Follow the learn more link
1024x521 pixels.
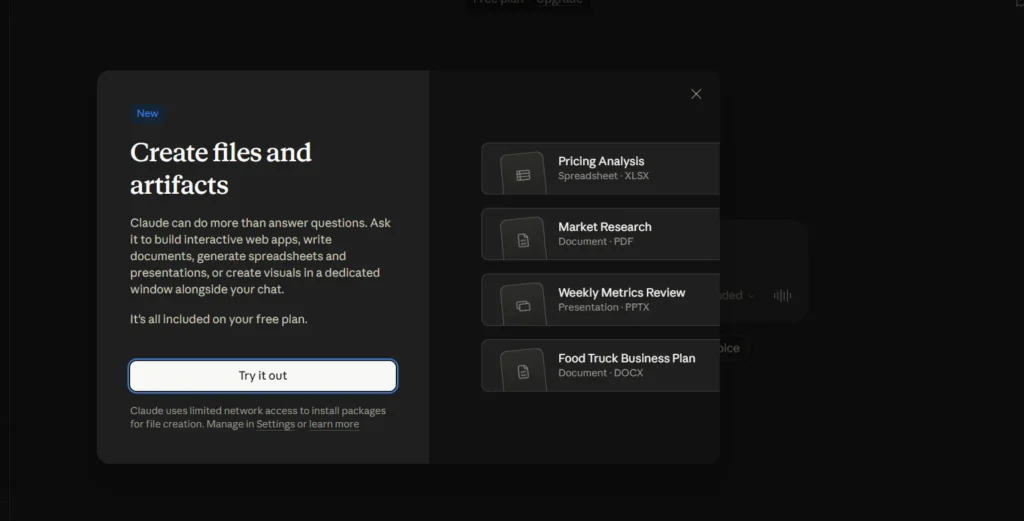tap(334, 424)
